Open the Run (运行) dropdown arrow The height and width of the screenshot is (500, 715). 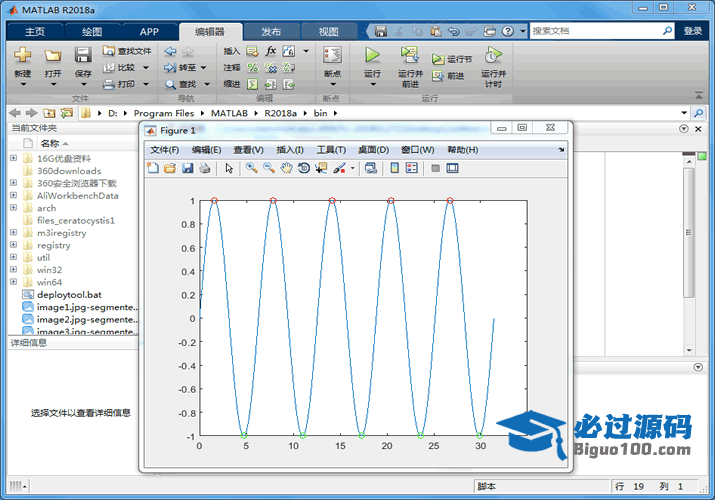coord(373,84)
